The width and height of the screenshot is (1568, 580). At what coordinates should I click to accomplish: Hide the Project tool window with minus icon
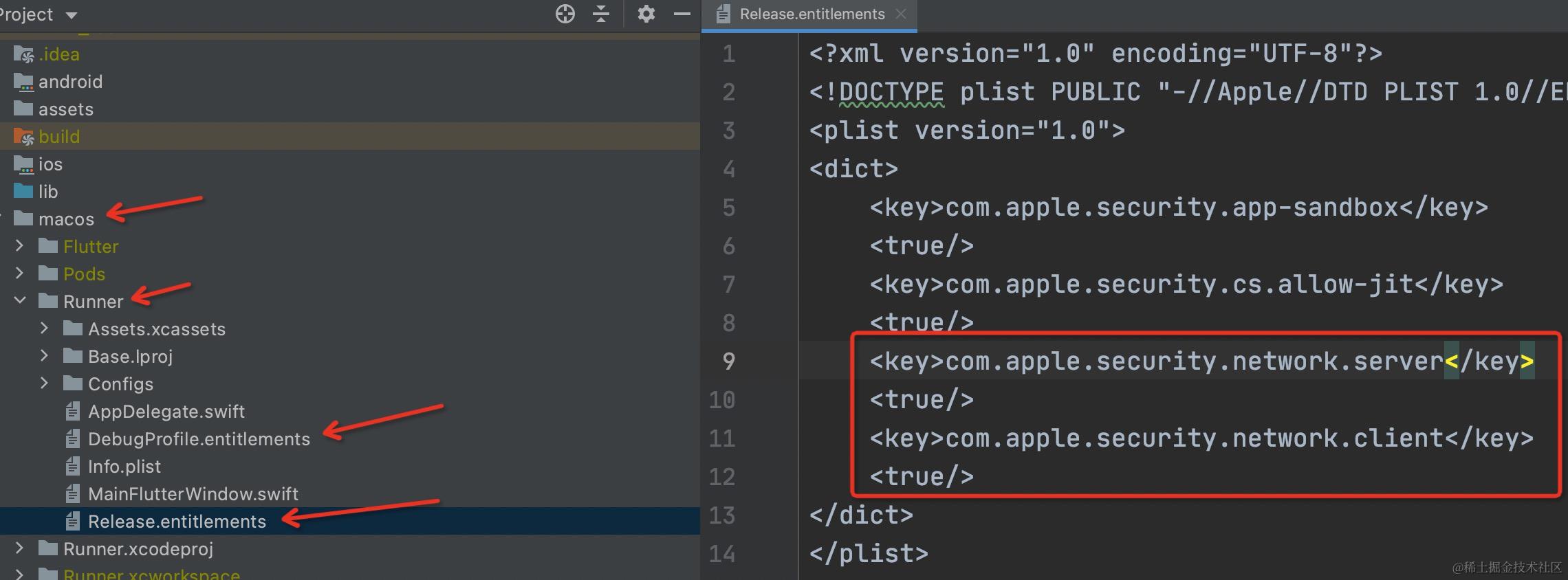click(x=682, y=14)
